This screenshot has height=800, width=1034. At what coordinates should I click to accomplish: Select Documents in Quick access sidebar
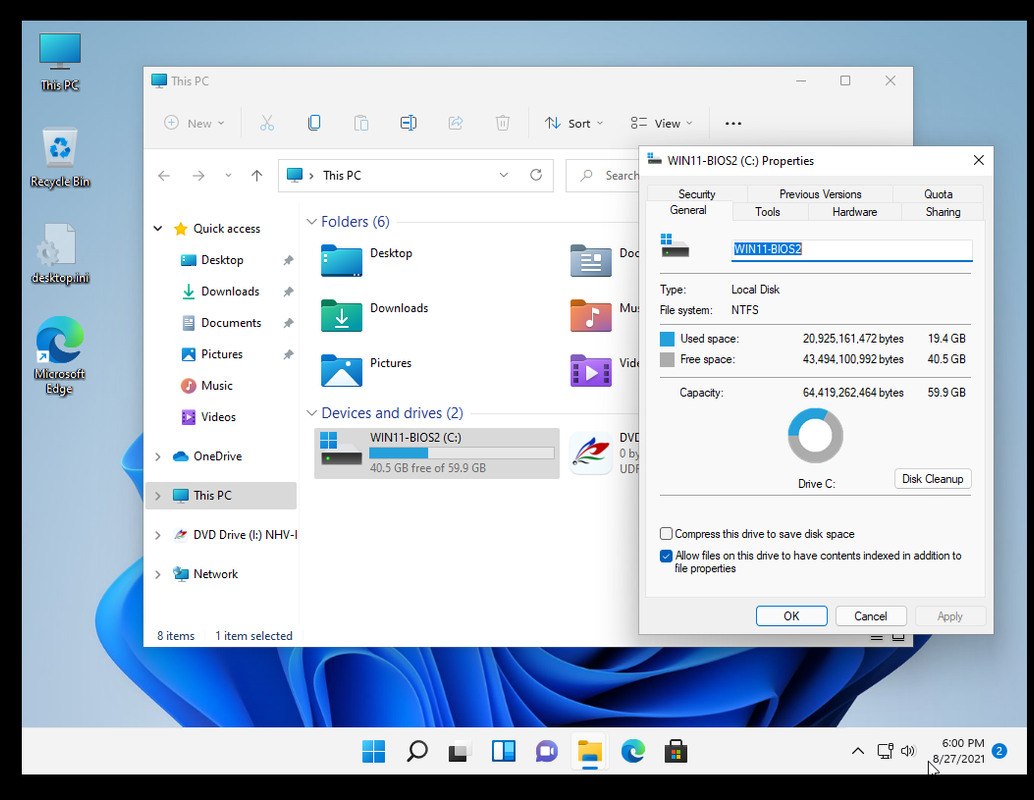[x=231, y=323]
